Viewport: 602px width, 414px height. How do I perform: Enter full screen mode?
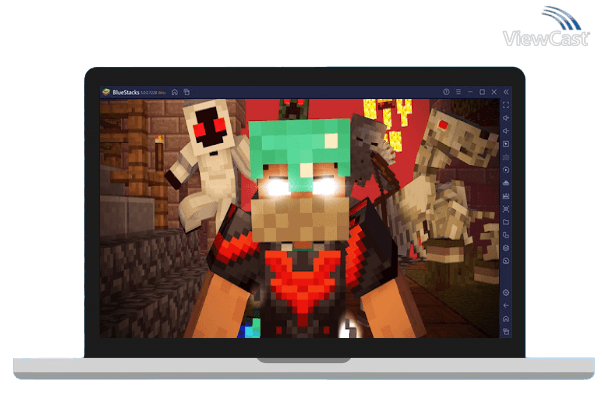click(x=506, y=105)
